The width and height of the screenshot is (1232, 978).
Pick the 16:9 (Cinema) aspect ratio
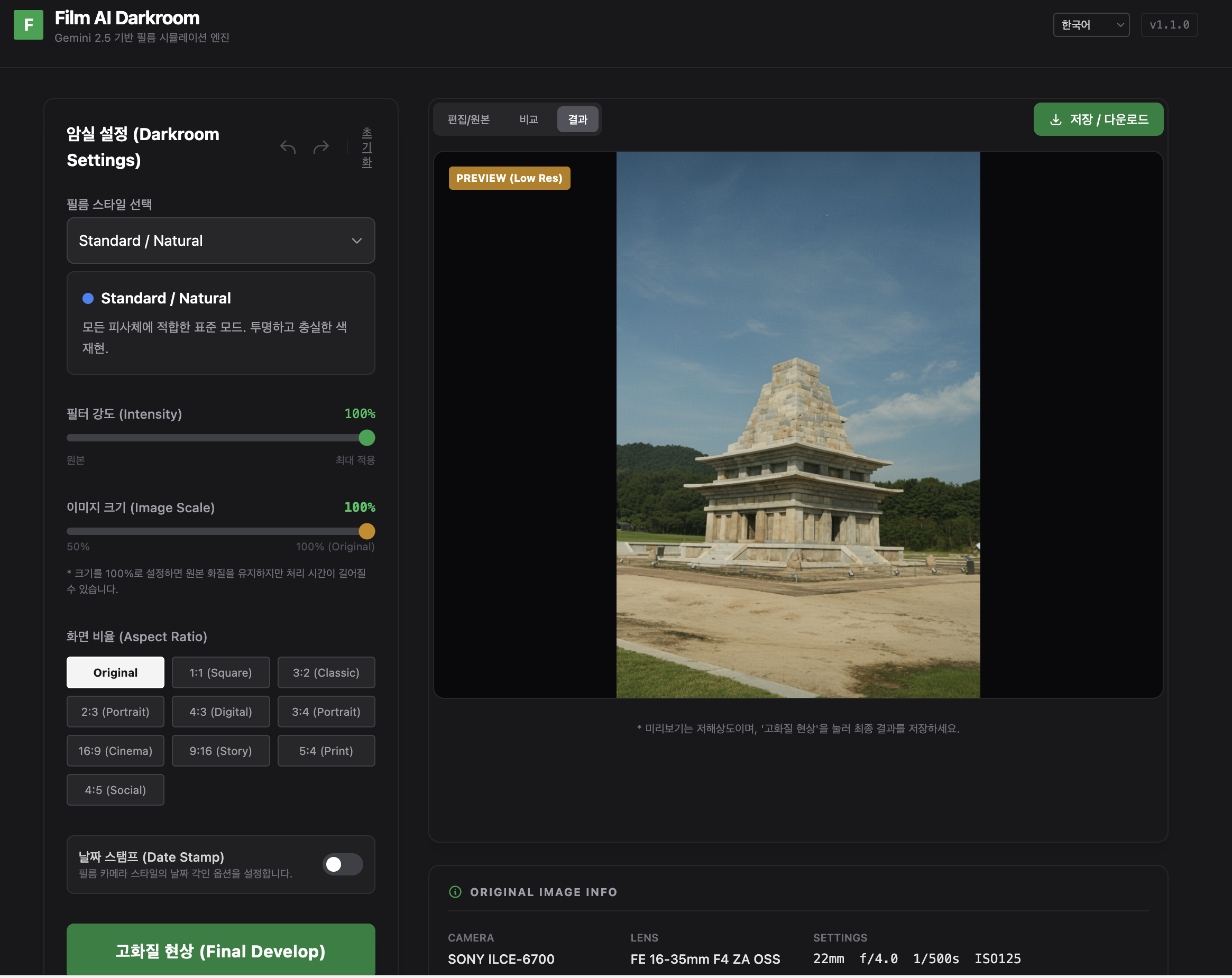[x=115, y=751]
